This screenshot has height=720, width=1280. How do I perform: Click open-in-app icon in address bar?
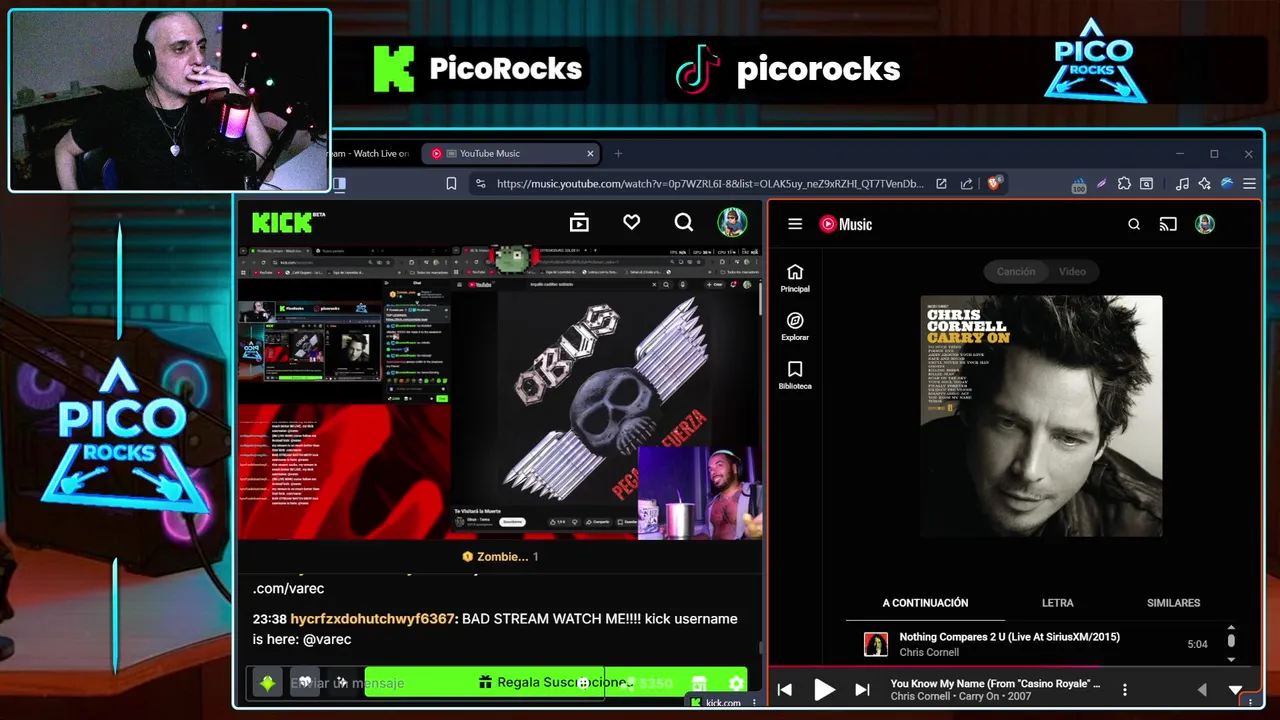(941, 184)
